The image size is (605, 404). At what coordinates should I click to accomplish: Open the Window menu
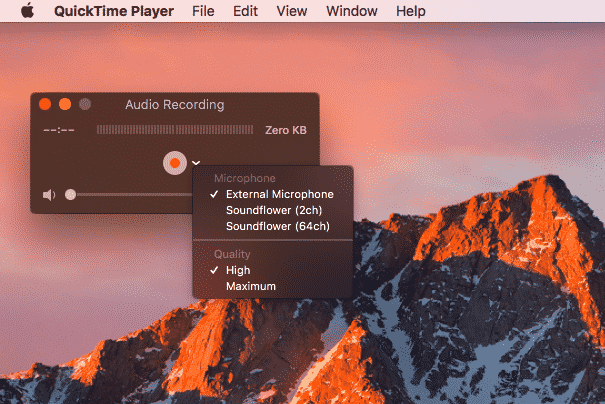click(352, 11)
